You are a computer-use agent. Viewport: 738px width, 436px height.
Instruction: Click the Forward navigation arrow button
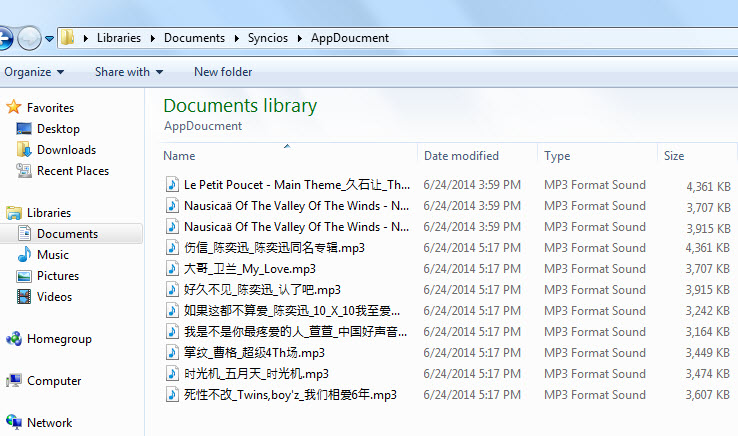pyautogui.click(x=29, y=38)
